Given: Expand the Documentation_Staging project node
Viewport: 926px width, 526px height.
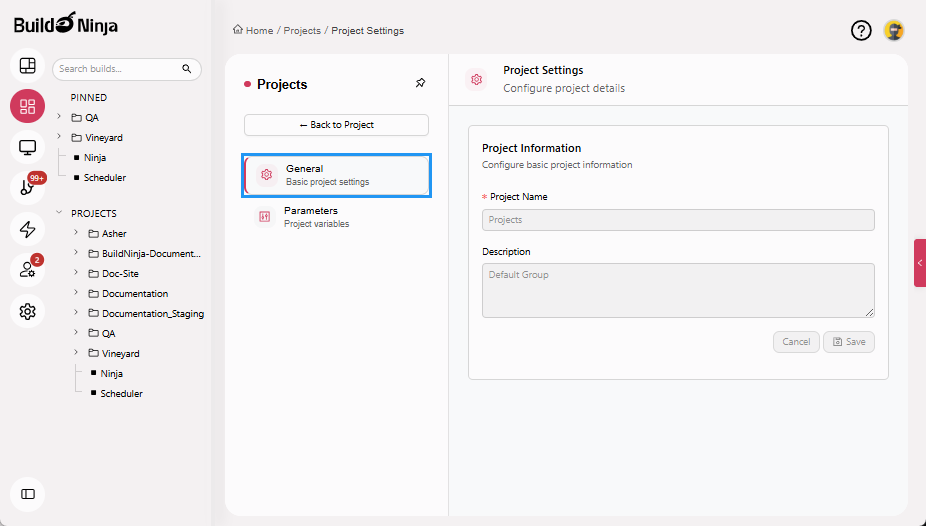Looking at the screenshot, I should [76, 313].
